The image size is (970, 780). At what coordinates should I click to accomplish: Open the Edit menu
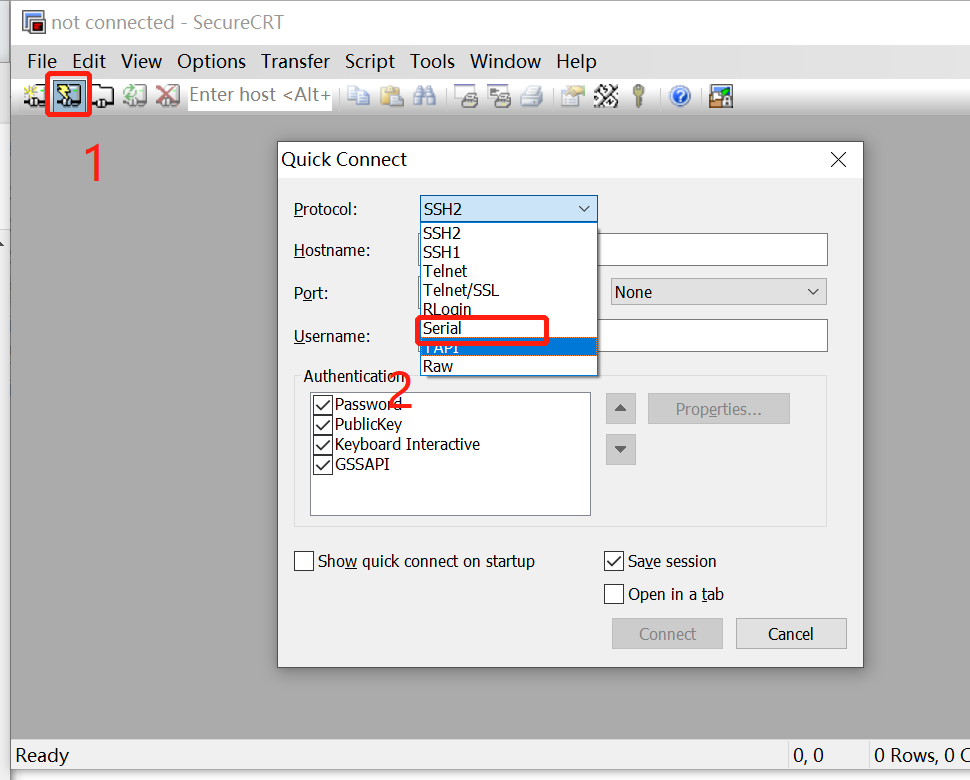[89, 61]
